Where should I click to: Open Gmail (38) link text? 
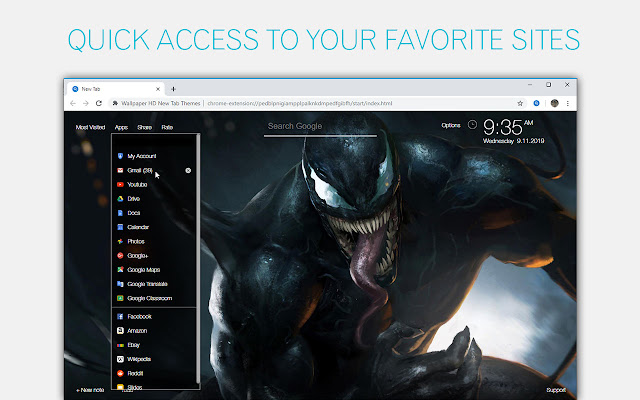tap(140, 170)
